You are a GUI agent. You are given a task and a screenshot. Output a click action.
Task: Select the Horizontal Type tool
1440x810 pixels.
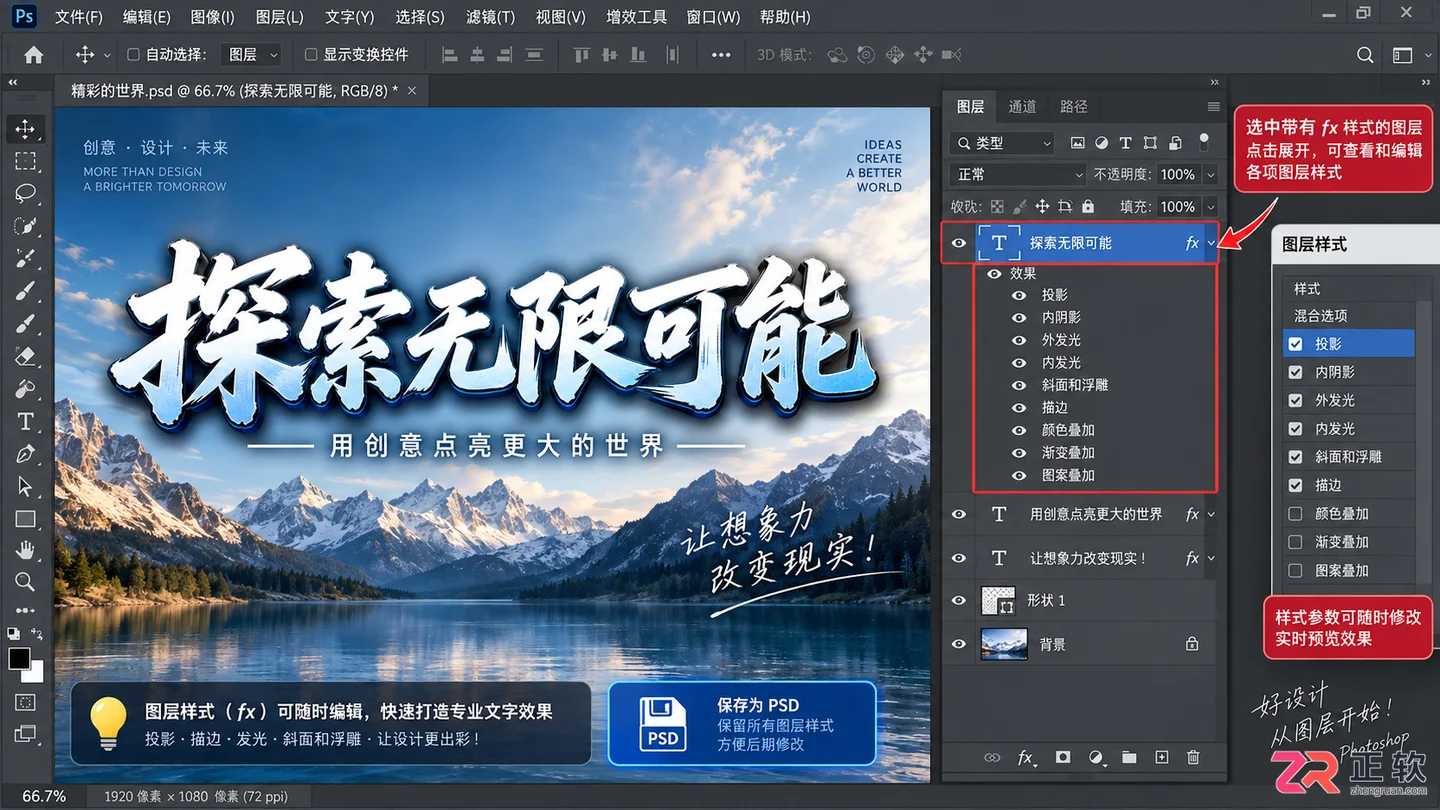[x=25, y=421]
